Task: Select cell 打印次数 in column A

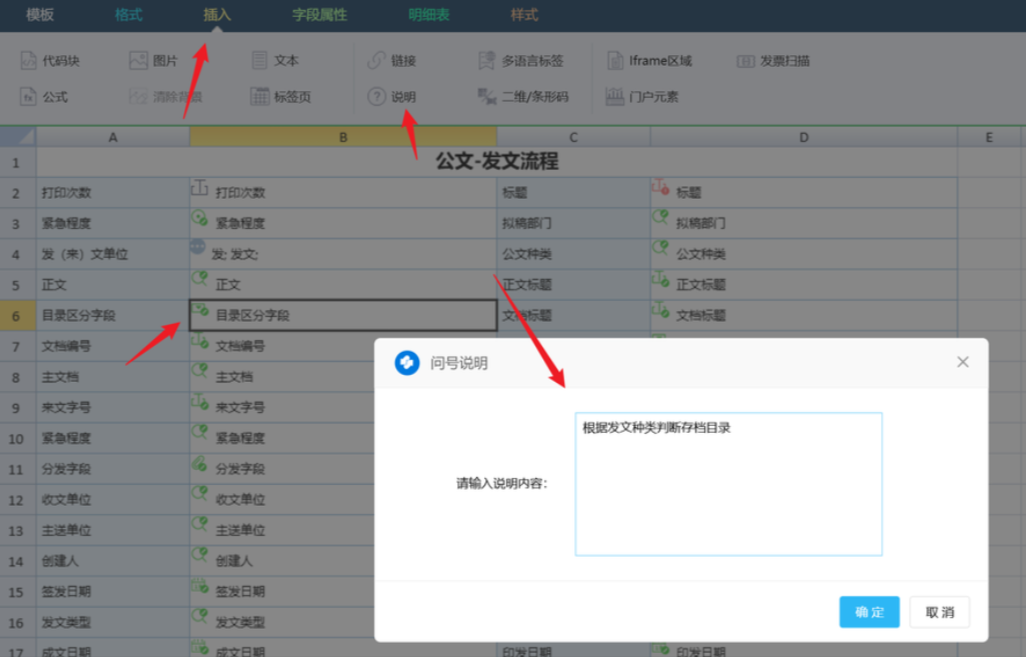Action: coord(113,192)
